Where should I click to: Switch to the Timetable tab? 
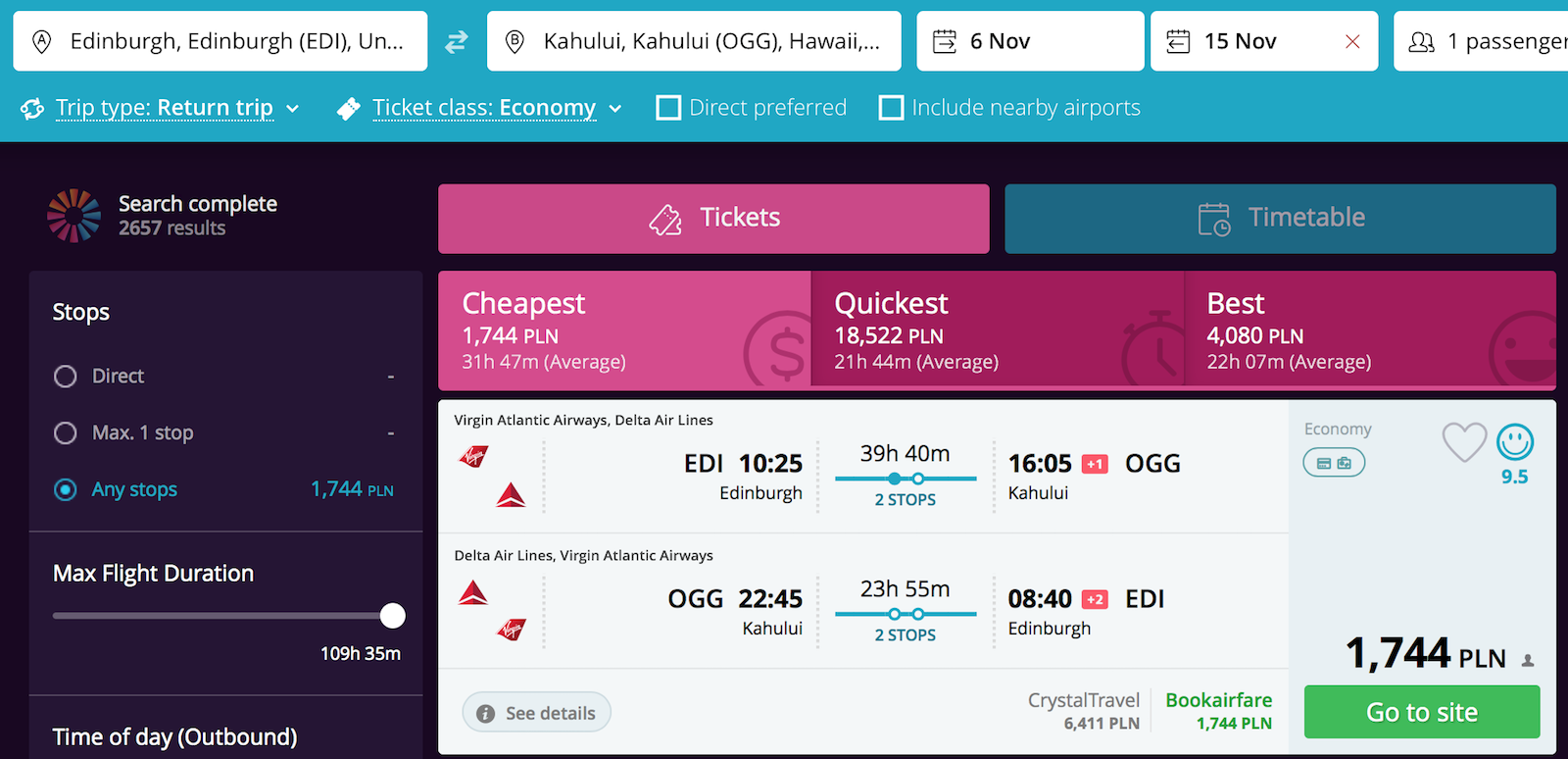point(1280,219)
